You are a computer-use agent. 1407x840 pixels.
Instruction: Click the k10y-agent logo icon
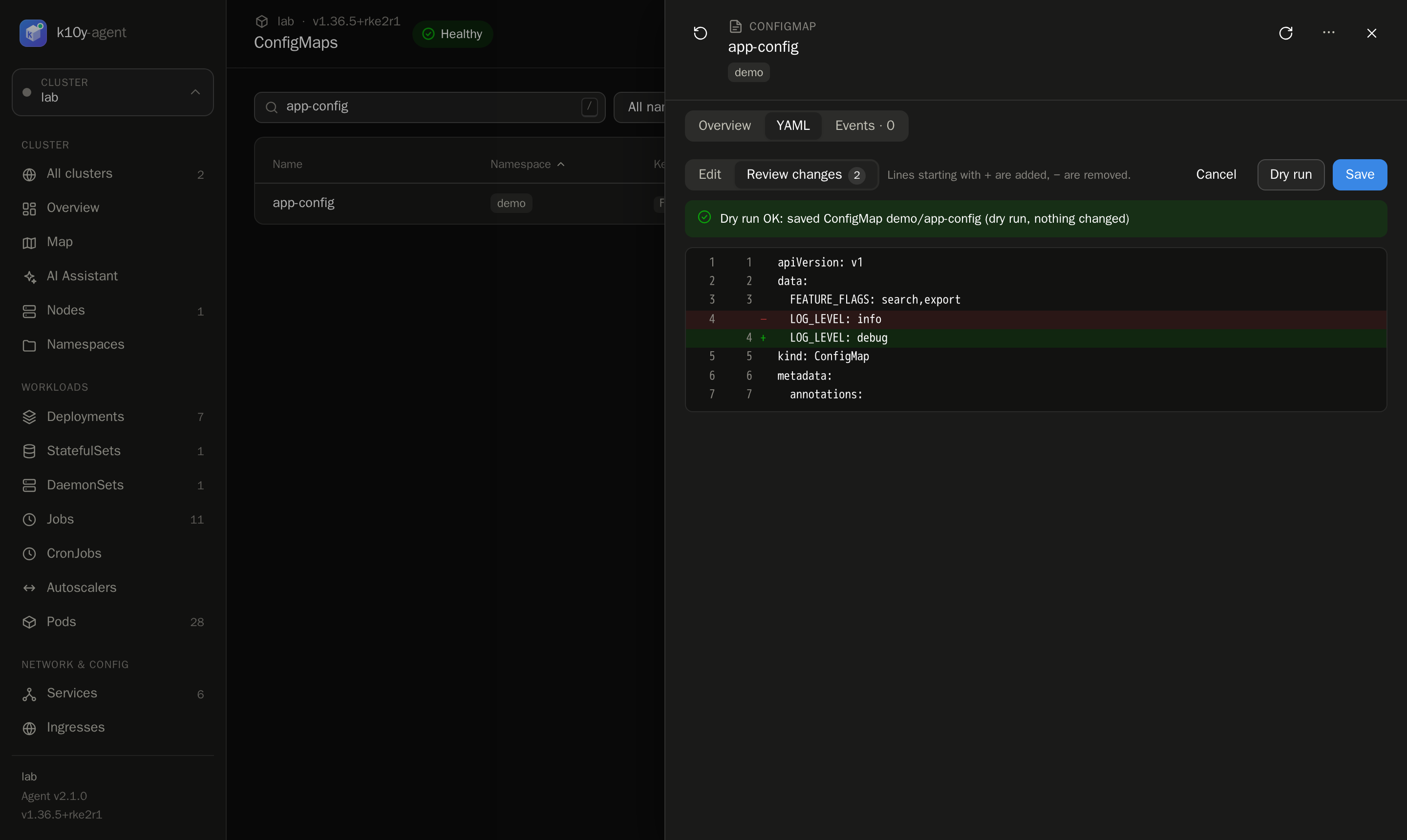[x=33, y=33]
